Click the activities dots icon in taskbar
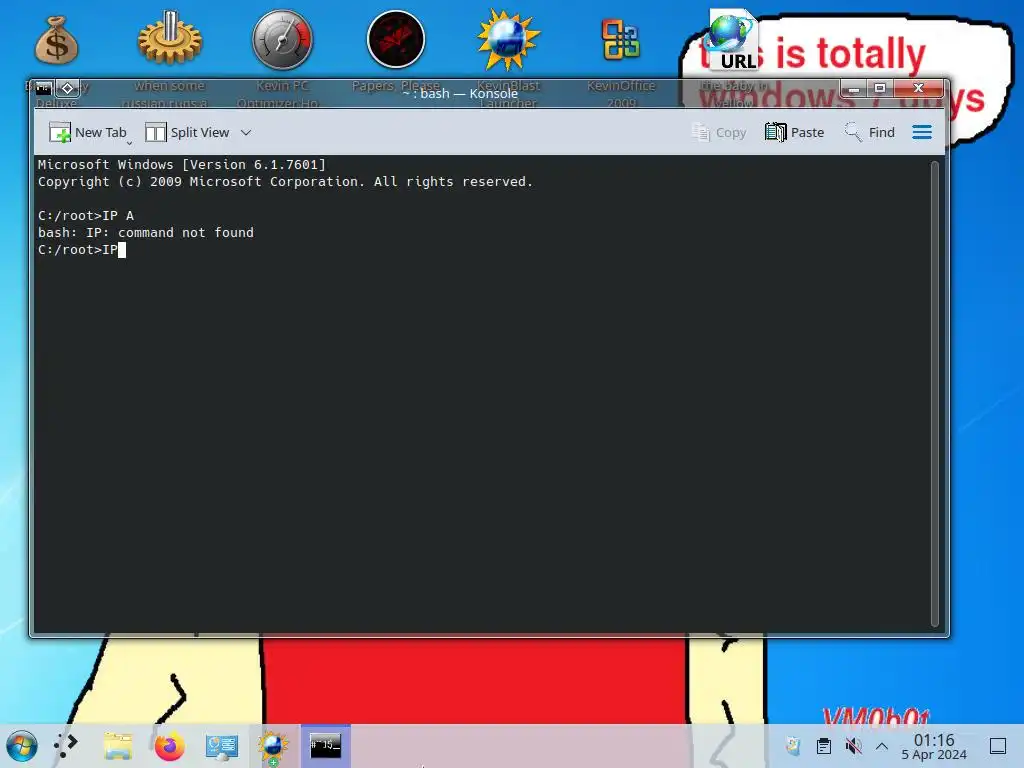This screenshot has height=768, width=1024. point(66,746)
